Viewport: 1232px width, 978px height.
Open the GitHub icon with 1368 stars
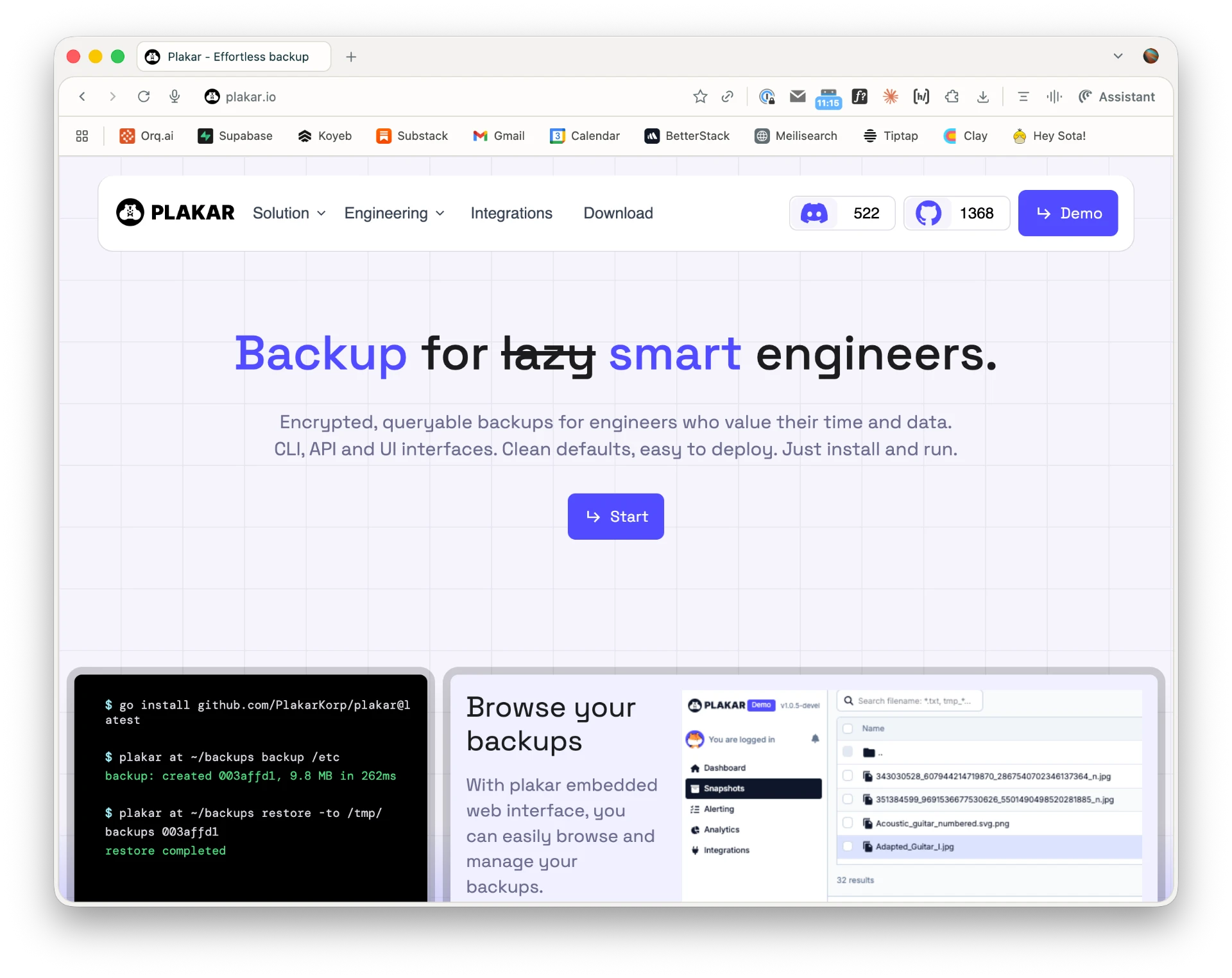coord(928,213)
